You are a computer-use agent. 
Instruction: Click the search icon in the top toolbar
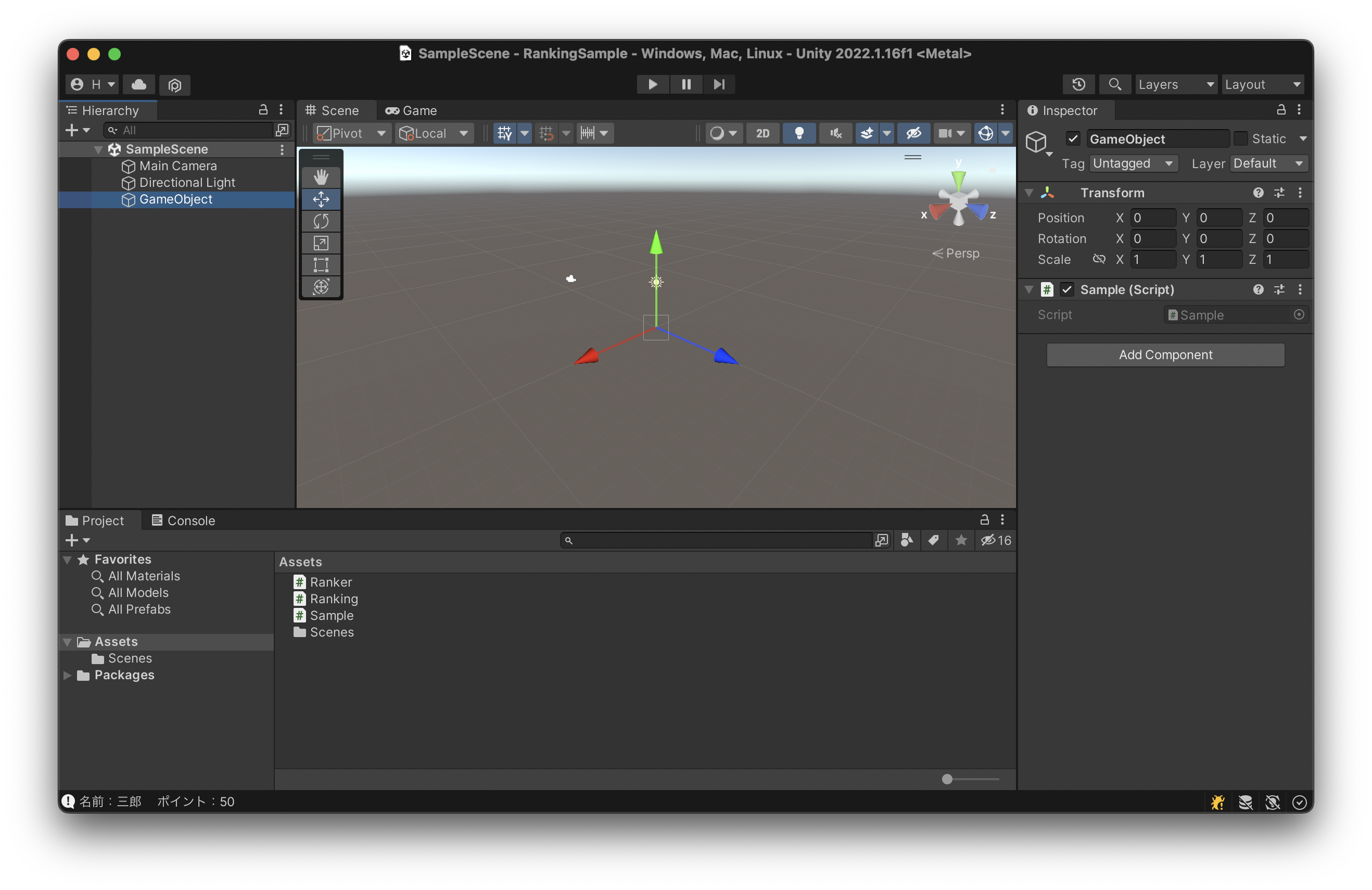pos(1114,84)
